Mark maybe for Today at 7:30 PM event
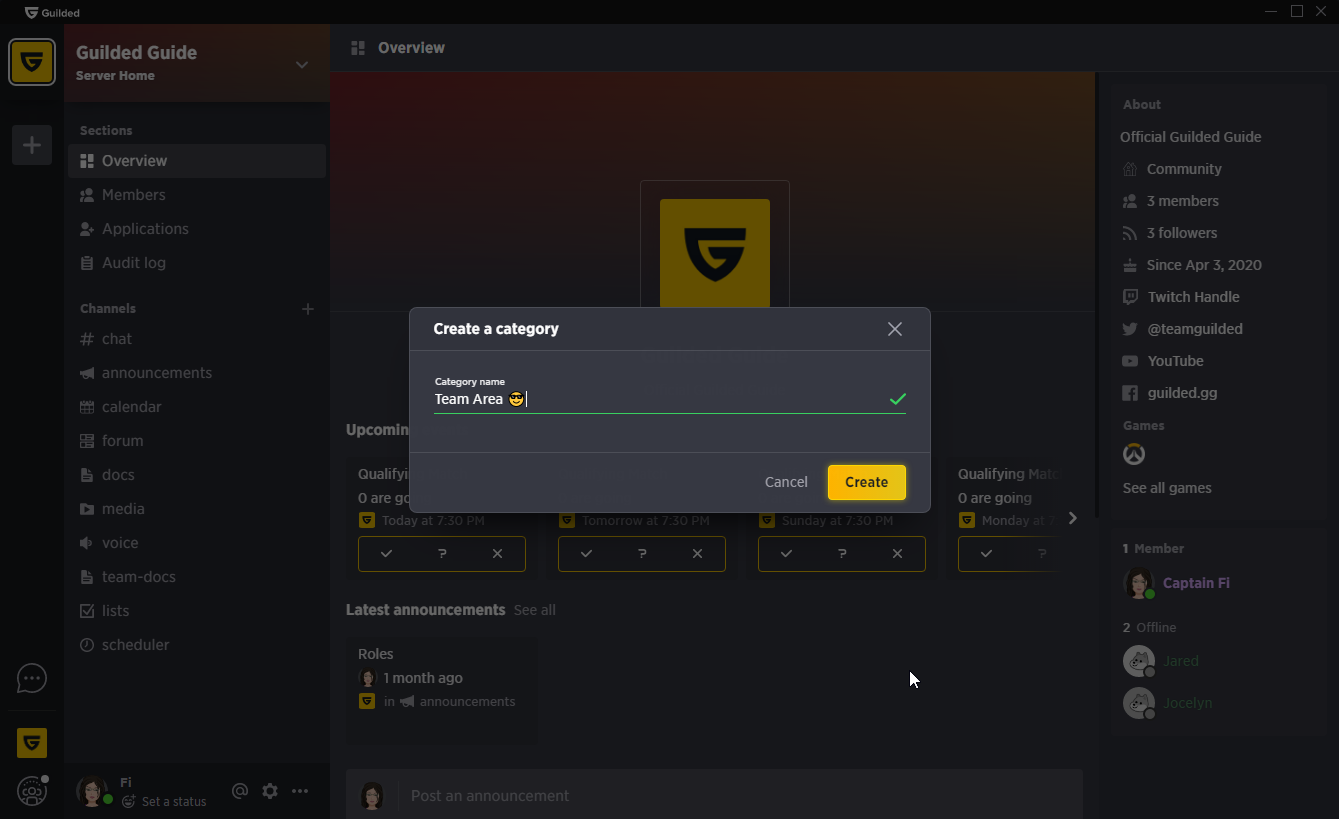1339x819 pixels. tap(442, 554)
